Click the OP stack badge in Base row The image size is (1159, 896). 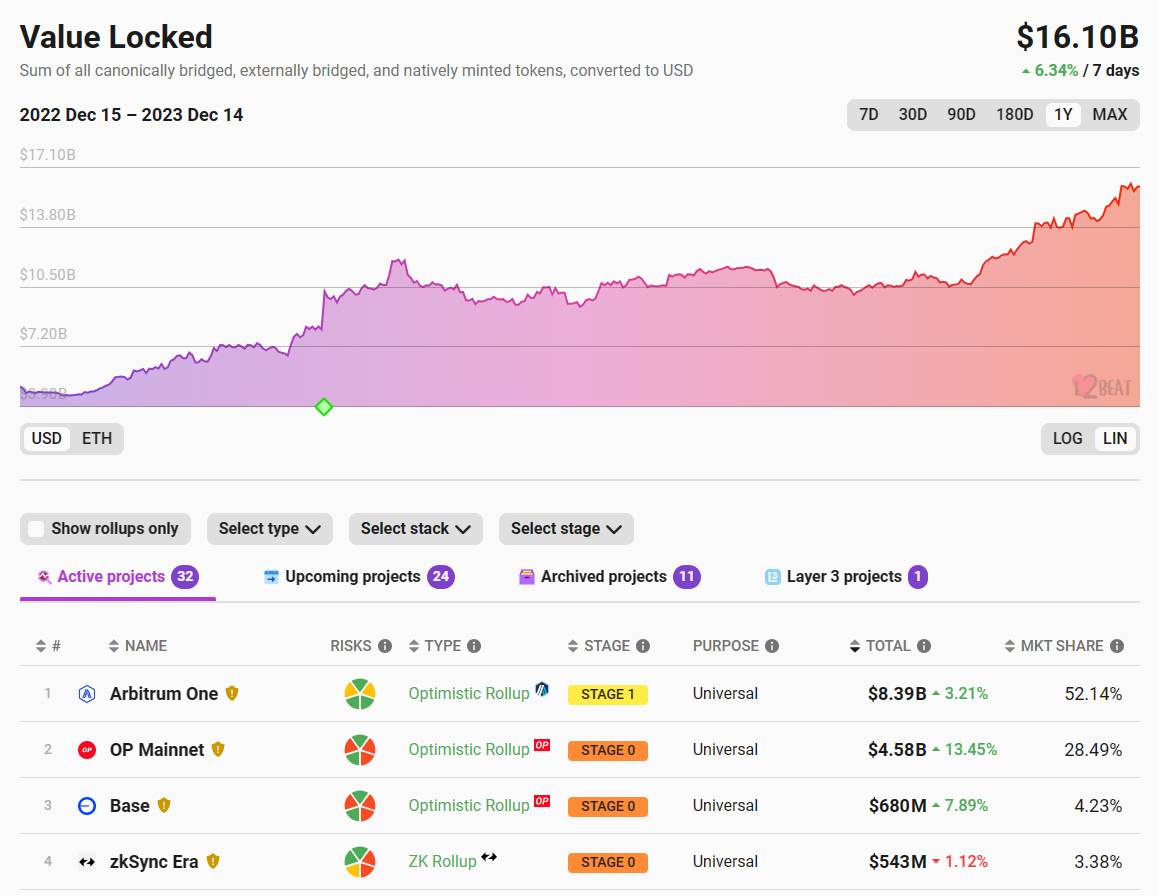pyautogui.click(x=542, y=801)
